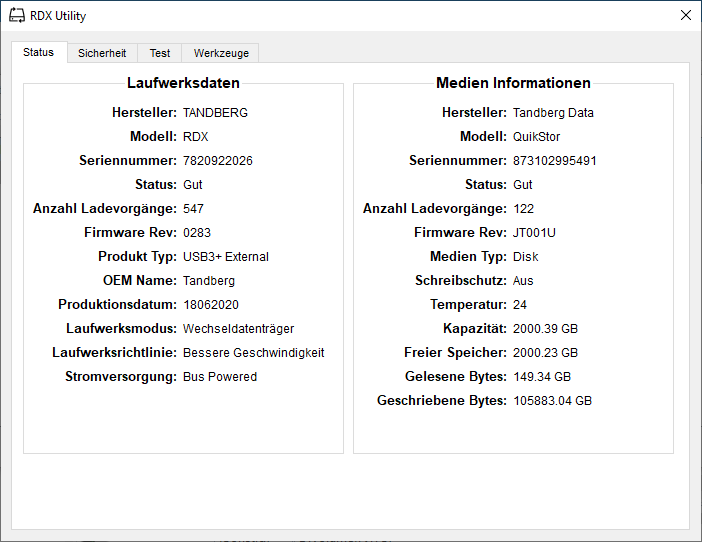The image size is (702, 542).
Task: Open the Test tab
Action: coord(160,53)
